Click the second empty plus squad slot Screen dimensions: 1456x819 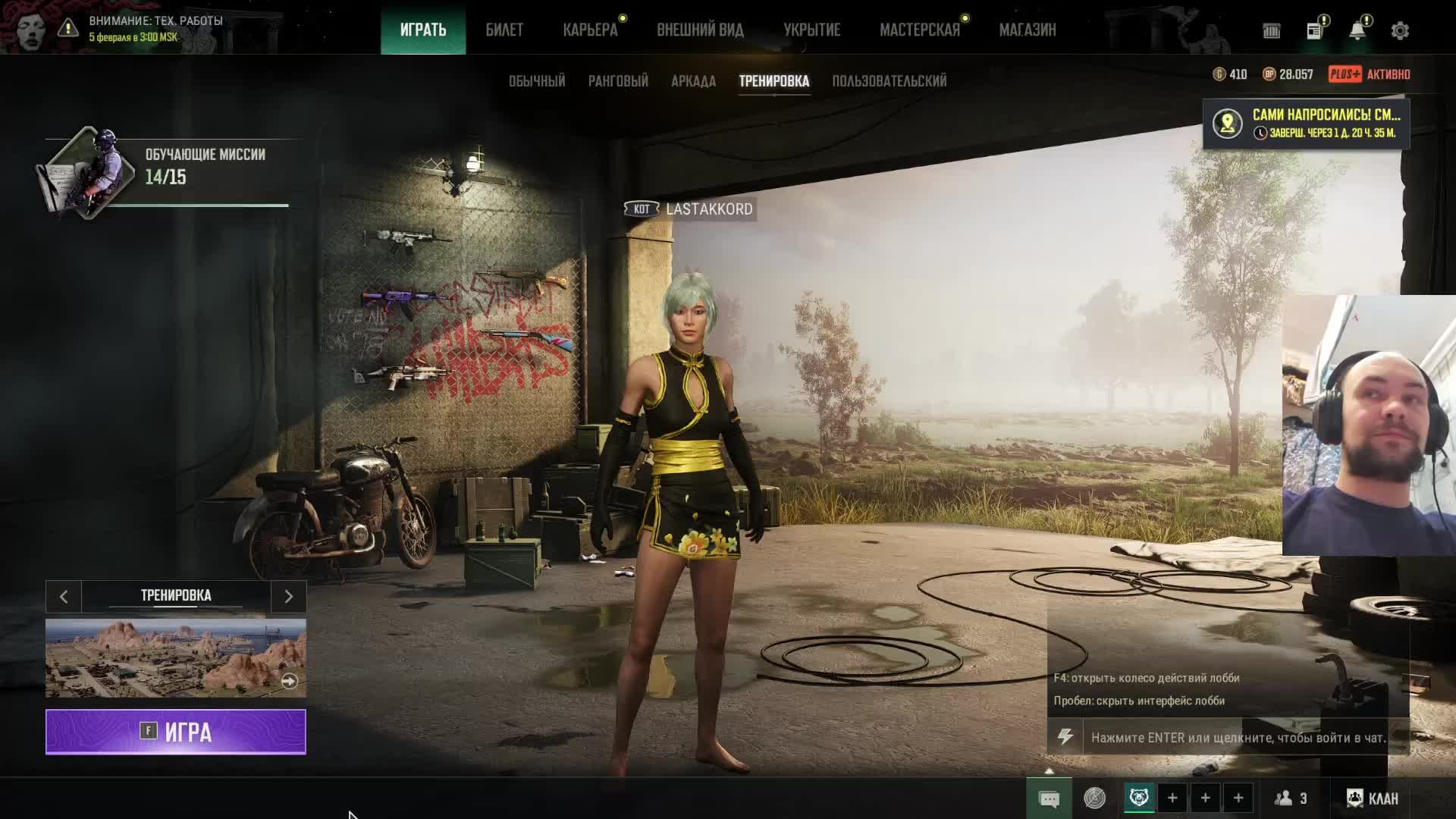[x=1206, y=798]
